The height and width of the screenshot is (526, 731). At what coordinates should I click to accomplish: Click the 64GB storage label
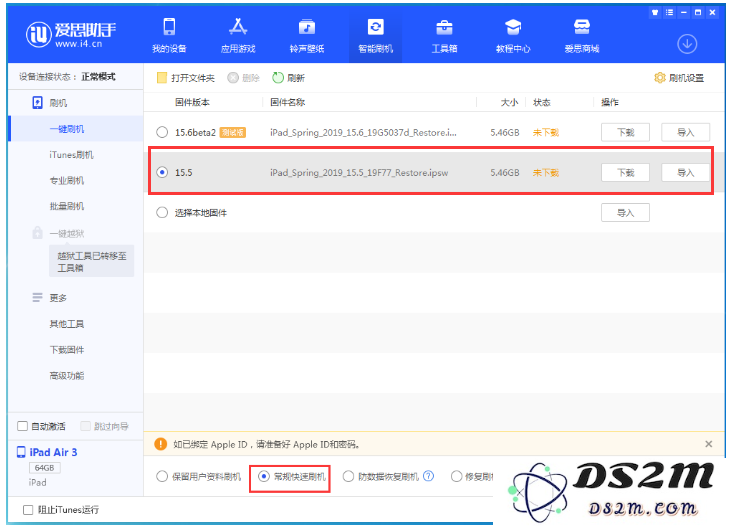(45, 468)
